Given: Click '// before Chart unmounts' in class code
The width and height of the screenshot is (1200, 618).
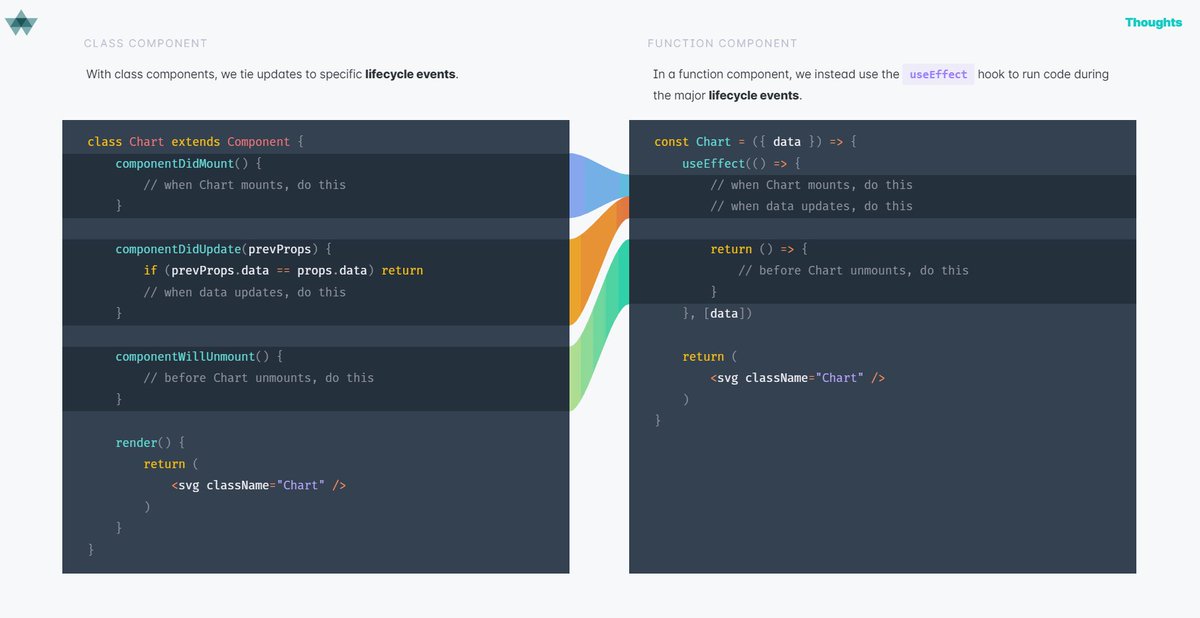Looking at the screenshot, I should 259,378.
